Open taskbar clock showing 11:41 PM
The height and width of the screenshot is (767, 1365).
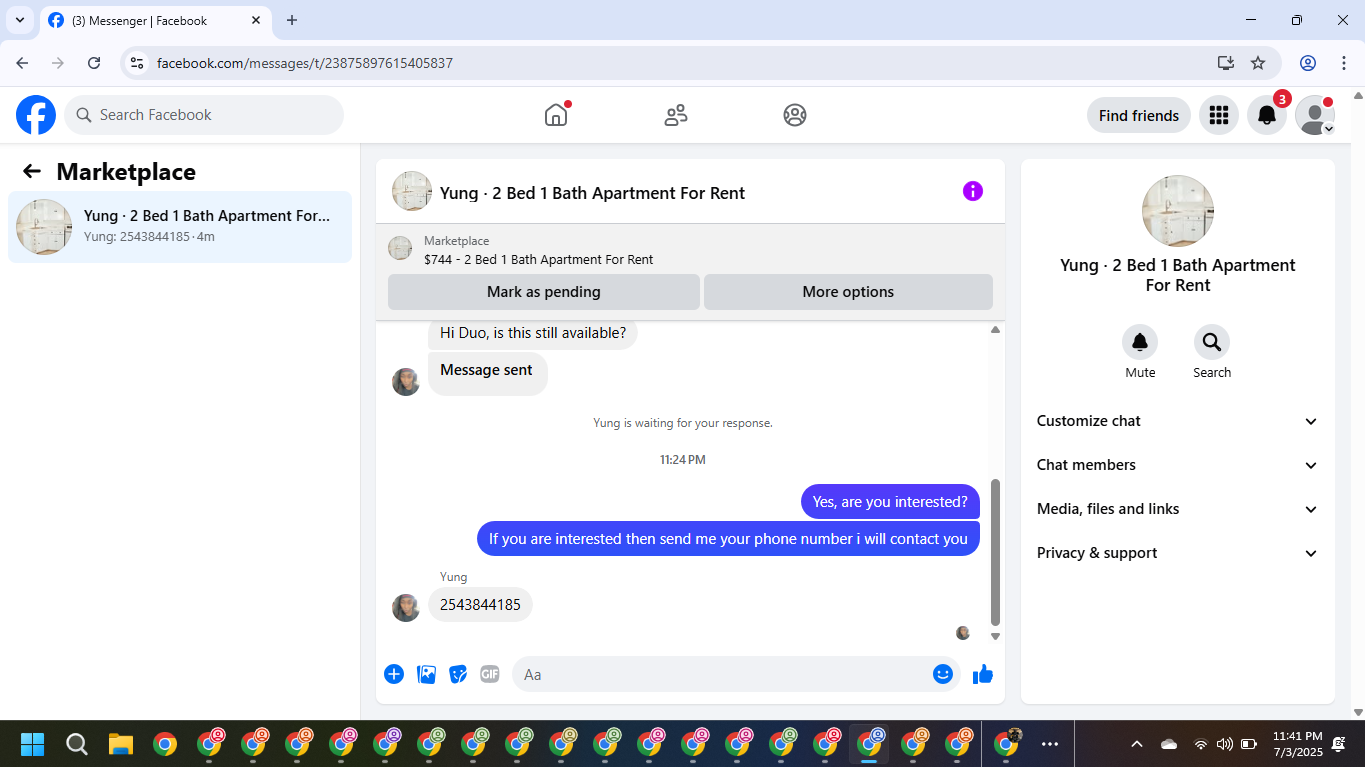(x=1297, y=744)
